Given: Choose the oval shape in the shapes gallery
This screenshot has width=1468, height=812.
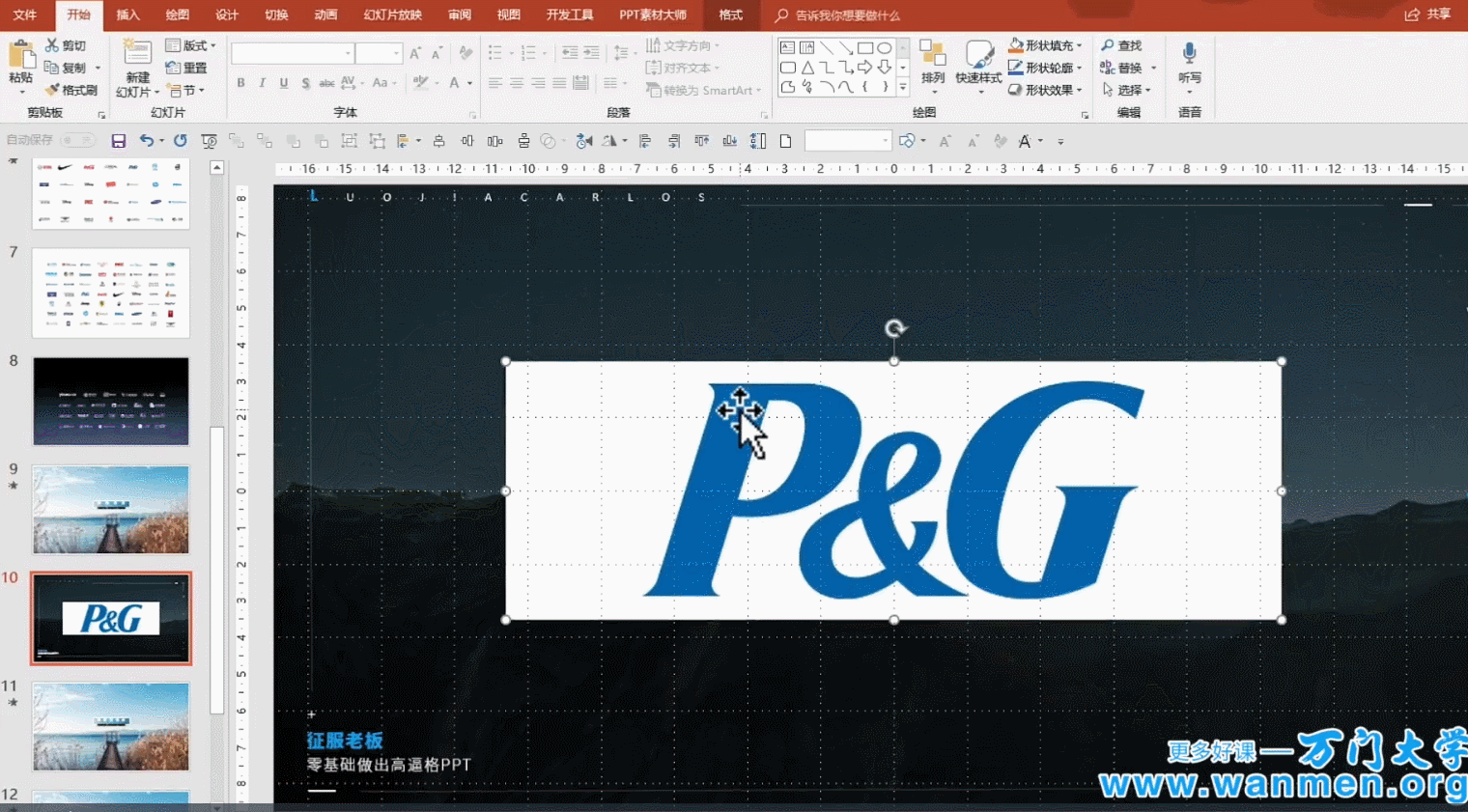Looking at the screenshot, I should pyautogui.click(x=885, y=47).
